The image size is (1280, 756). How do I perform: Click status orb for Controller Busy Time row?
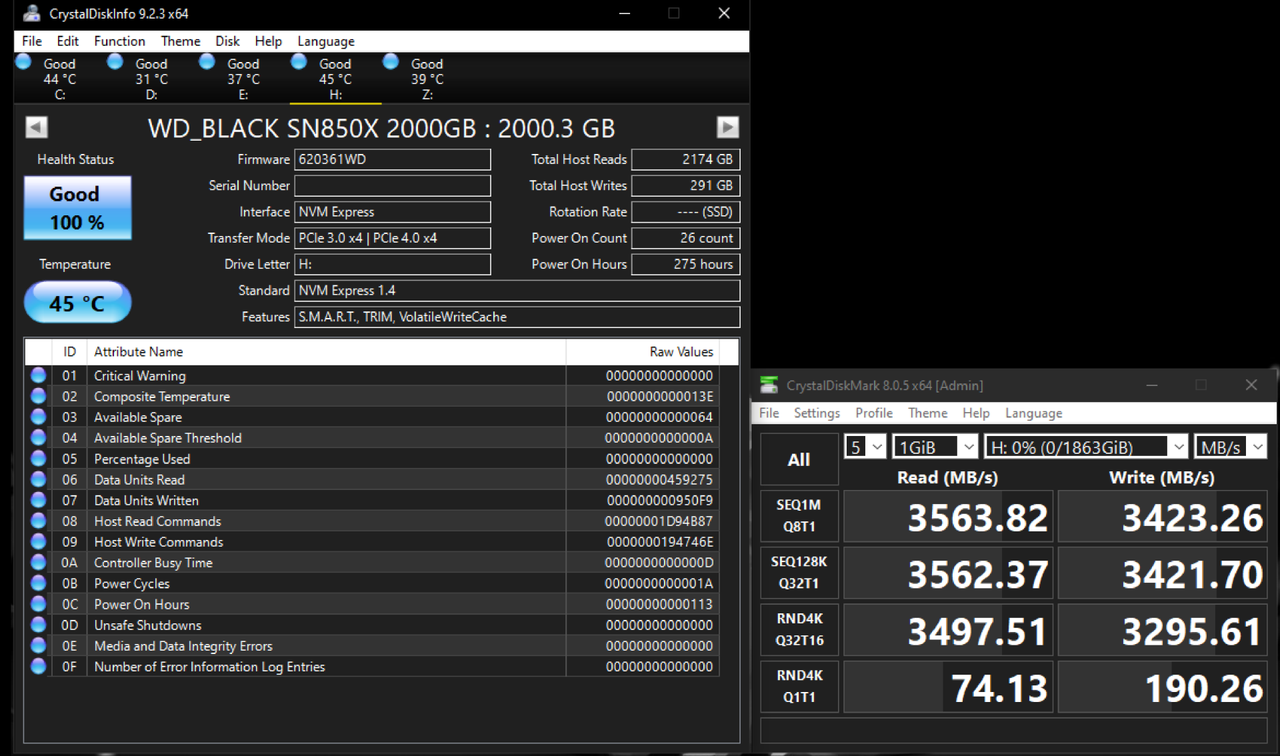pyautogui.click(x=38, y=563)
